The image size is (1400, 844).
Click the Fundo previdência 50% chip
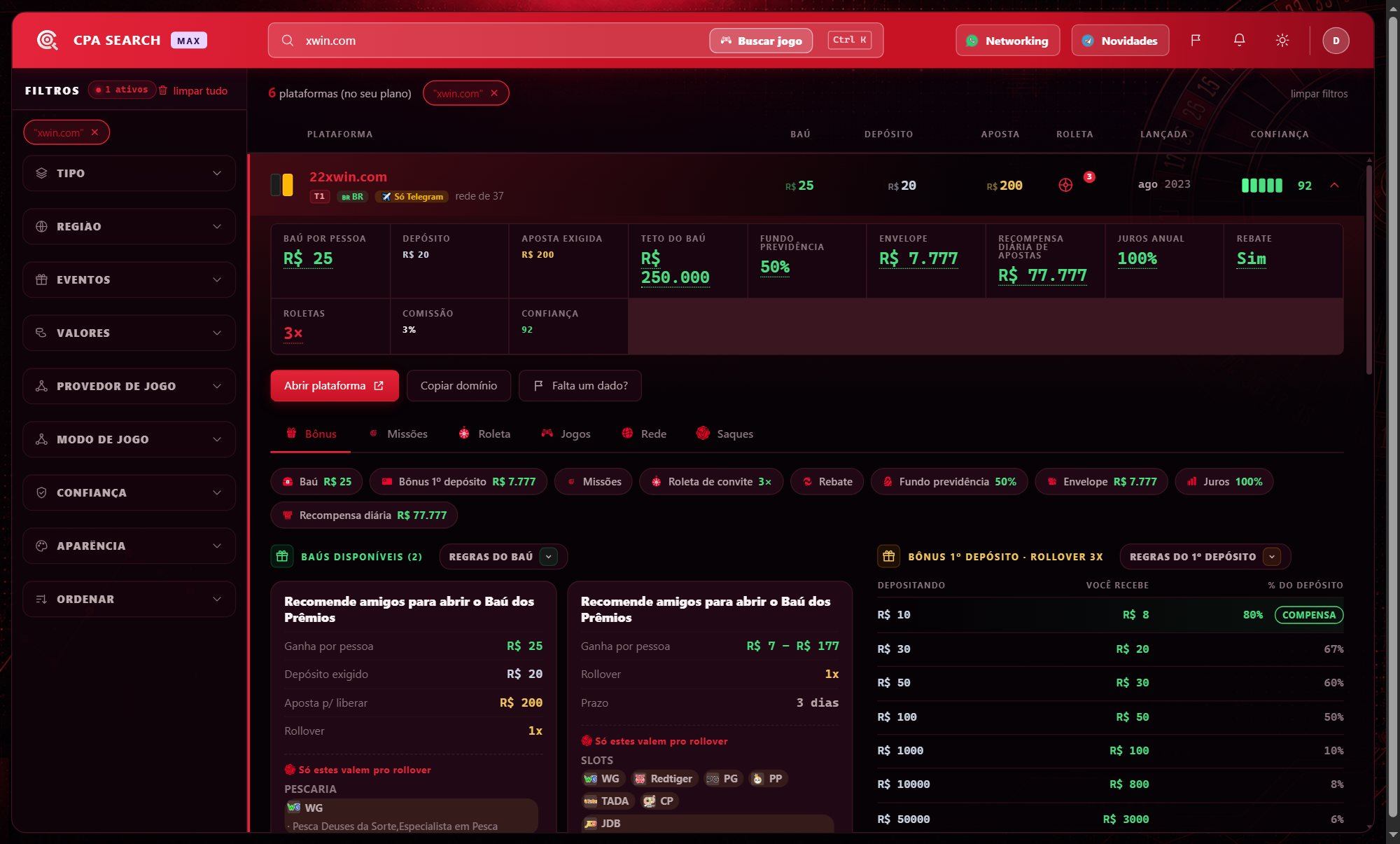click(x=948, y=482)
